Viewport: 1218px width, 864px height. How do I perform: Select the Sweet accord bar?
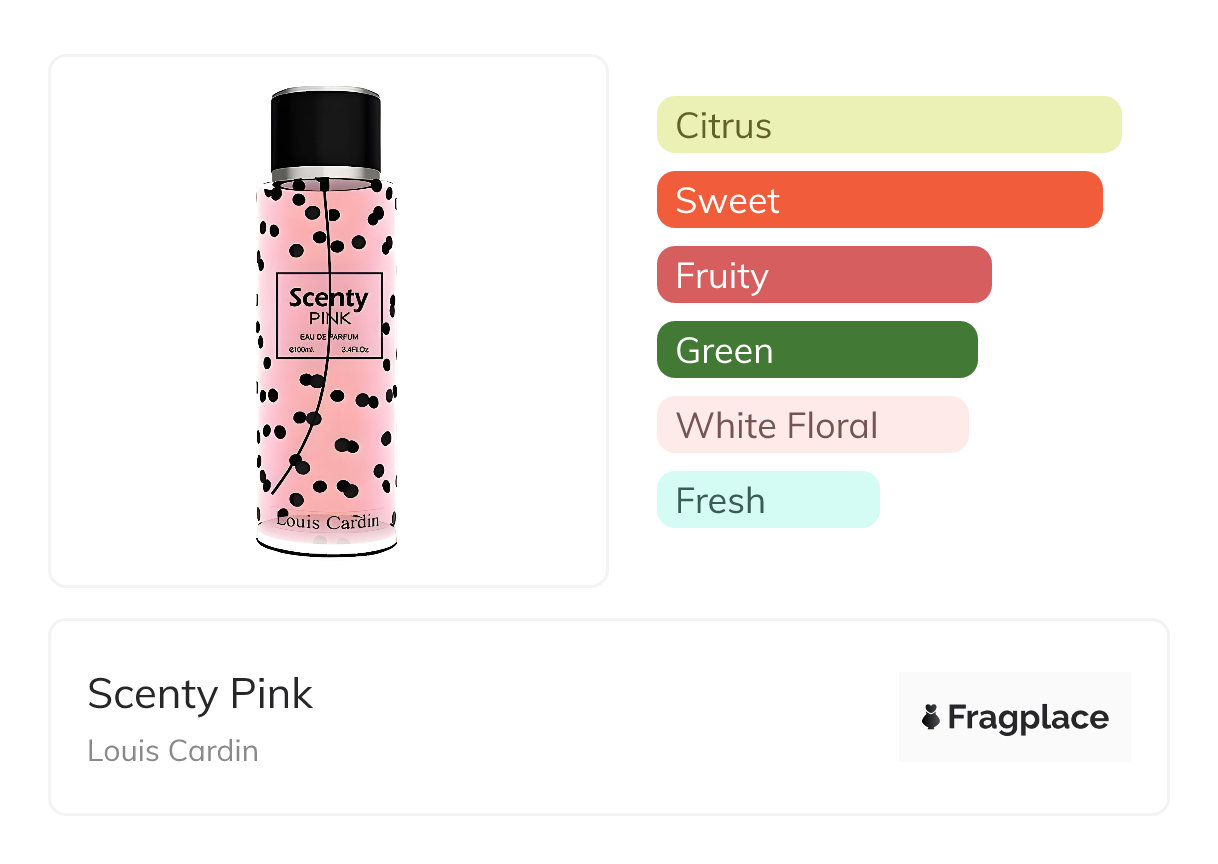tap(879, 200)
